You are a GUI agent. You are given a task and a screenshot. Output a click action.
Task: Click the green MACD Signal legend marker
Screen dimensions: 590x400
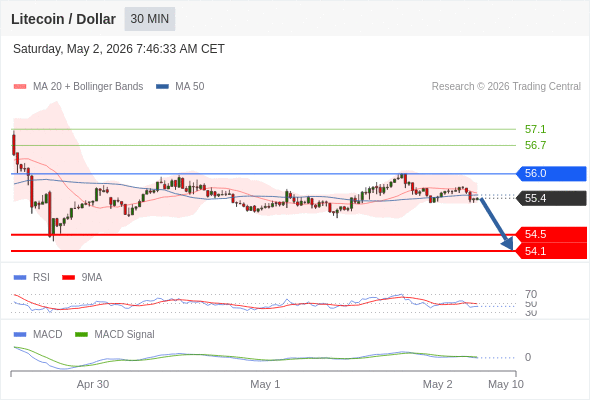81,335
